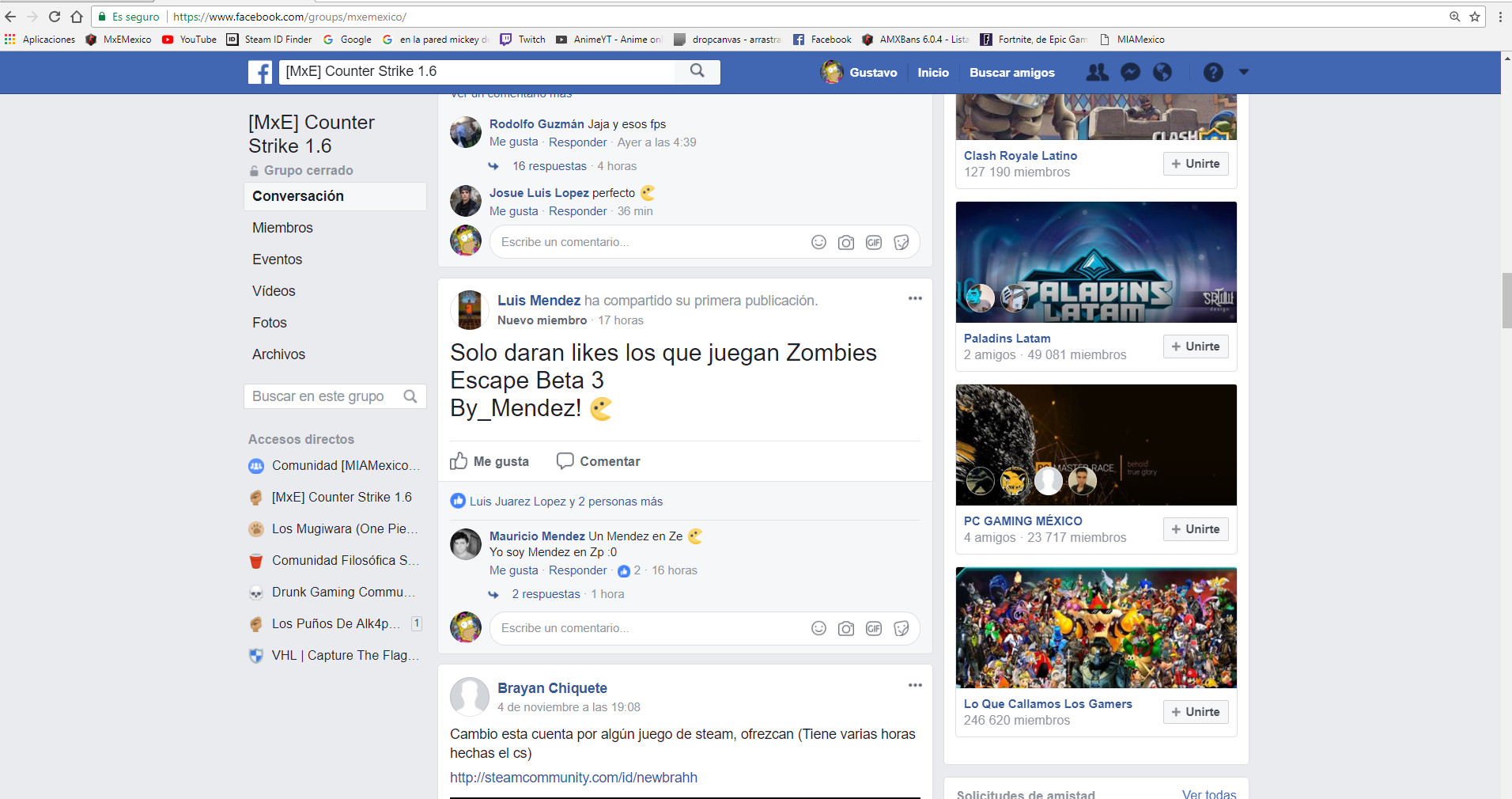The image size is (1512, 799).
Task: Open the YouTube bookmark
Action: pos(189,40)
